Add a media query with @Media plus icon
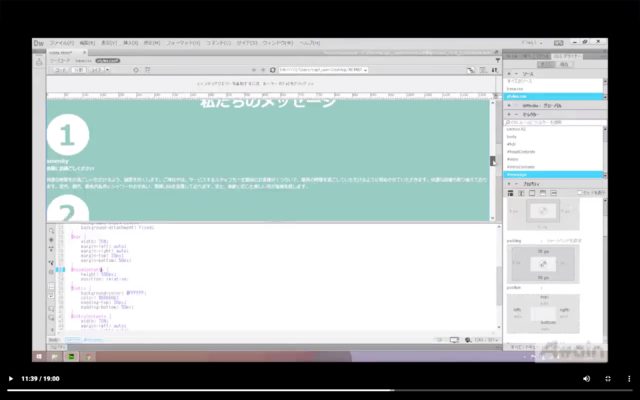Screen dimensions: 640x400 tap(509, 106)
